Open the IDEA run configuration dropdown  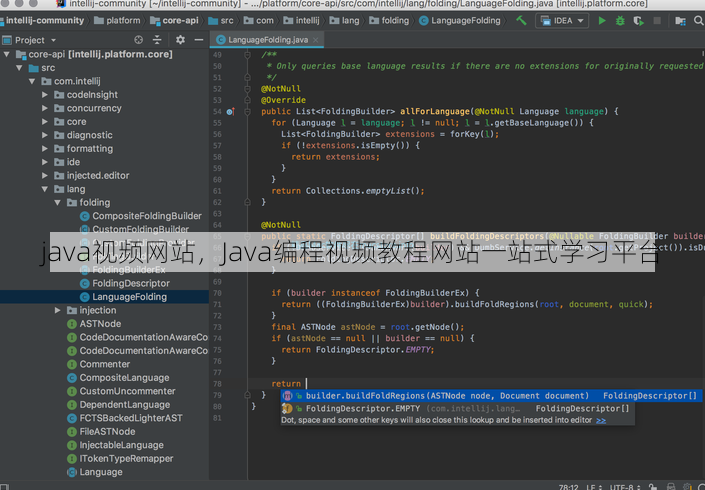[562, 21]
